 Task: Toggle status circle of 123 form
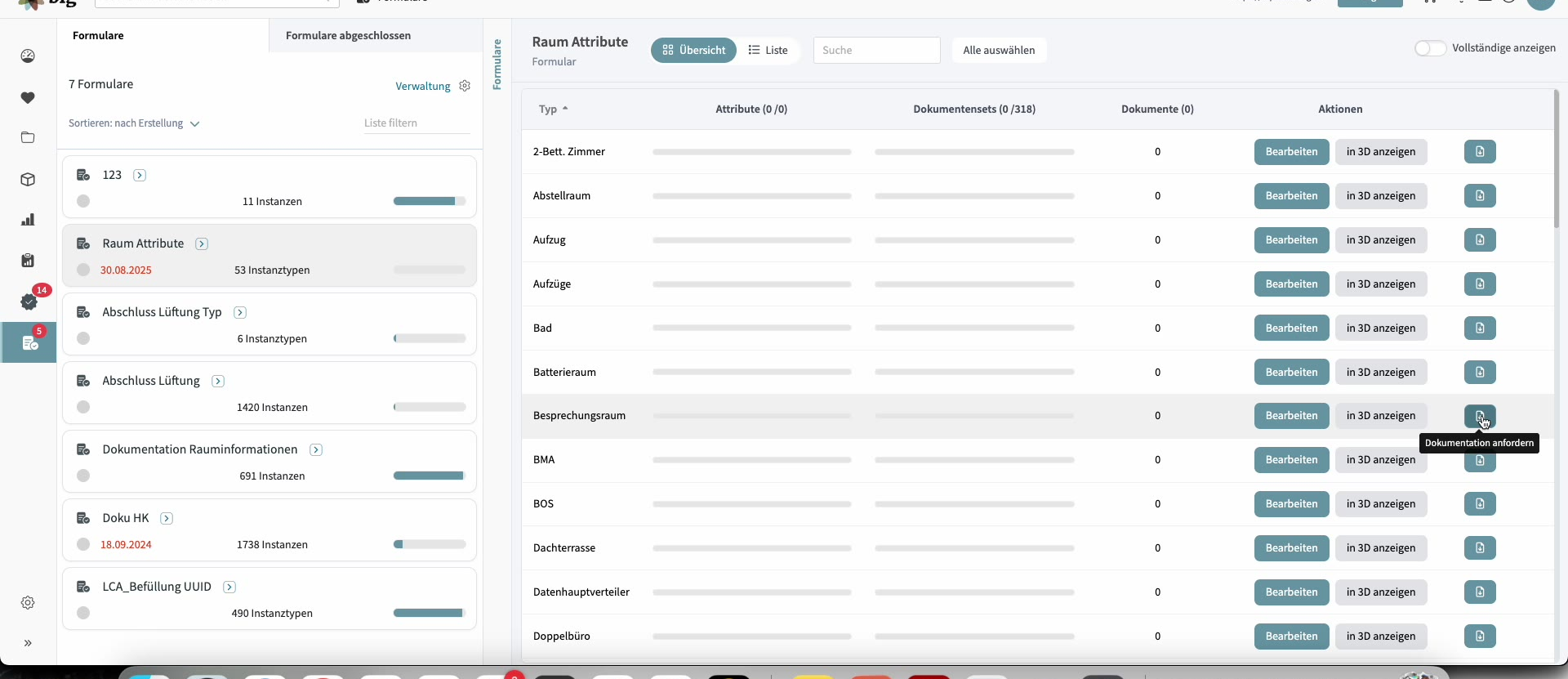click(x=83, y=201)
